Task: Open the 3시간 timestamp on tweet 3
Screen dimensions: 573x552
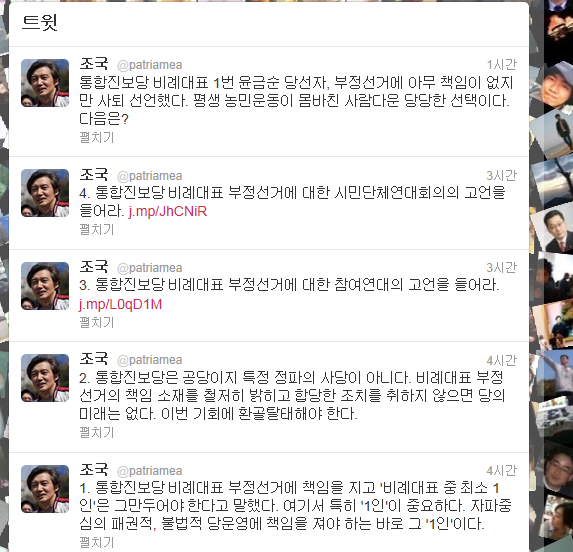Action: [501, 268]
